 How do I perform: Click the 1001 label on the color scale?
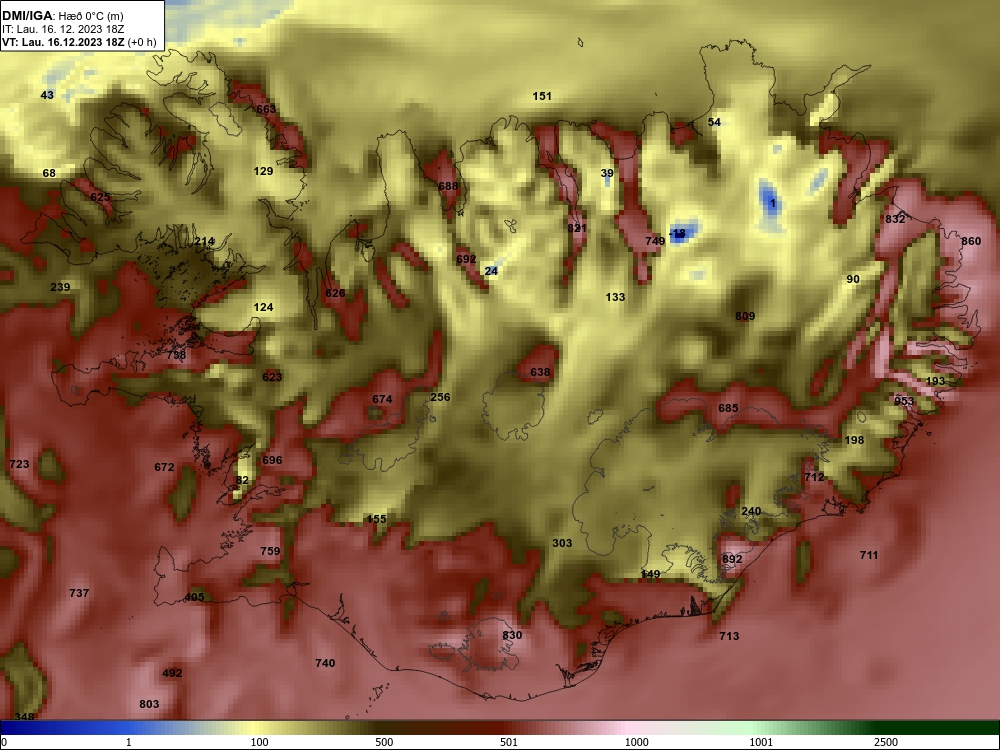(x=761, y=742)
